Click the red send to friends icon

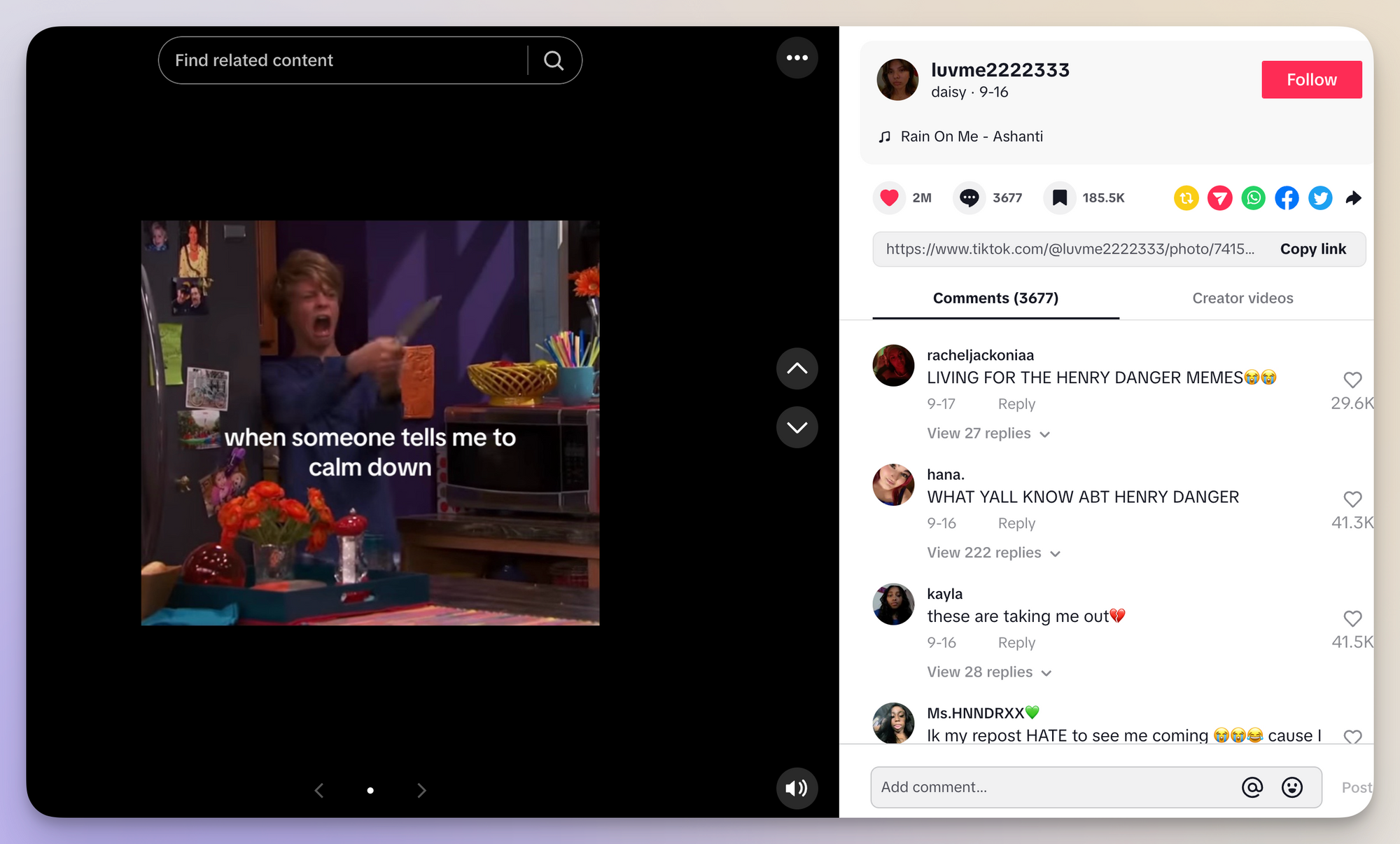point(1219,198)
